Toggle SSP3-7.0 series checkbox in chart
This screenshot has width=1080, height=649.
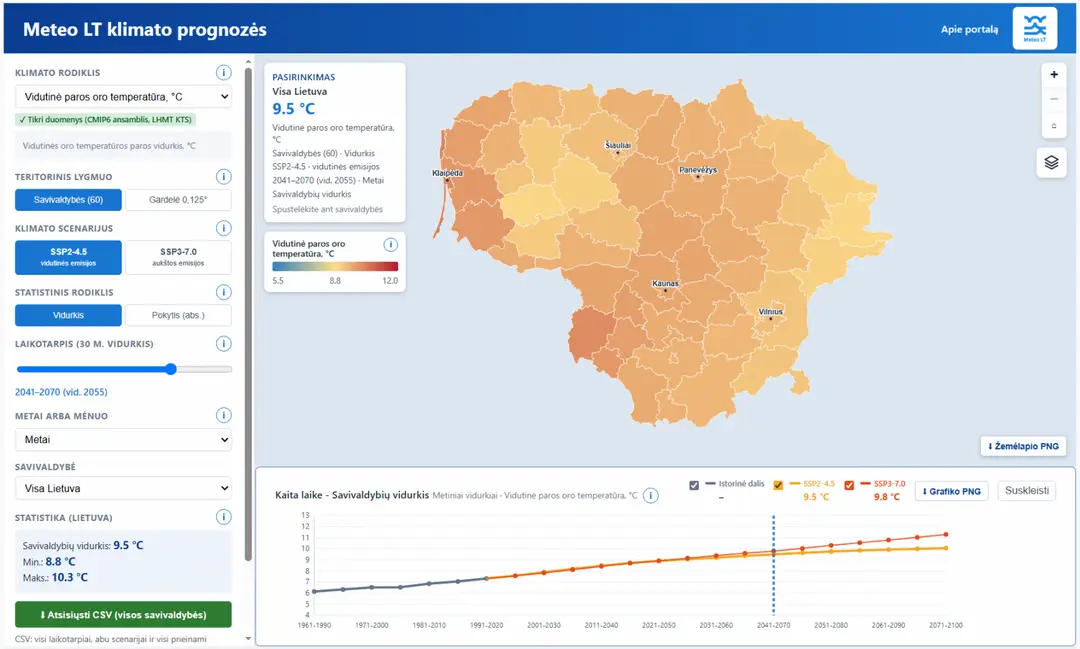click(x=849, y=485)
